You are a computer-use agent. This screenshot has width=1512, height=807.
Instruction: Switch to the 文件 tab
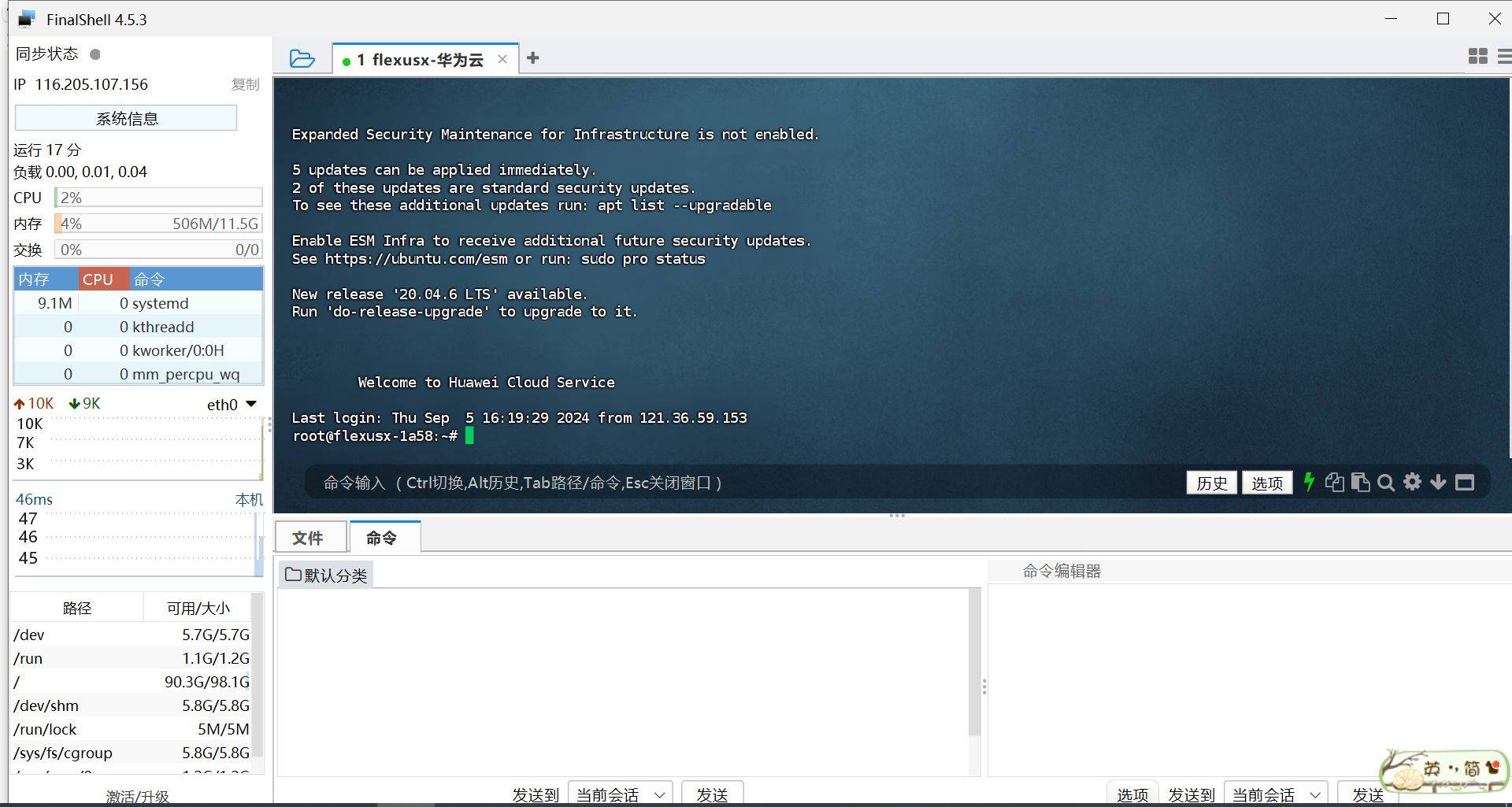click(x=308, y=538)
